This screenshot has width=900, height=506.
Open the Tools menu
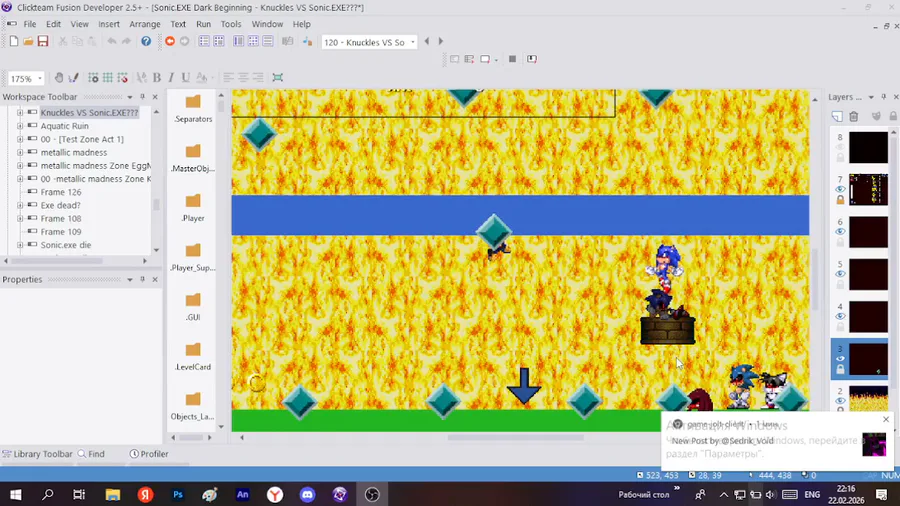231,24
